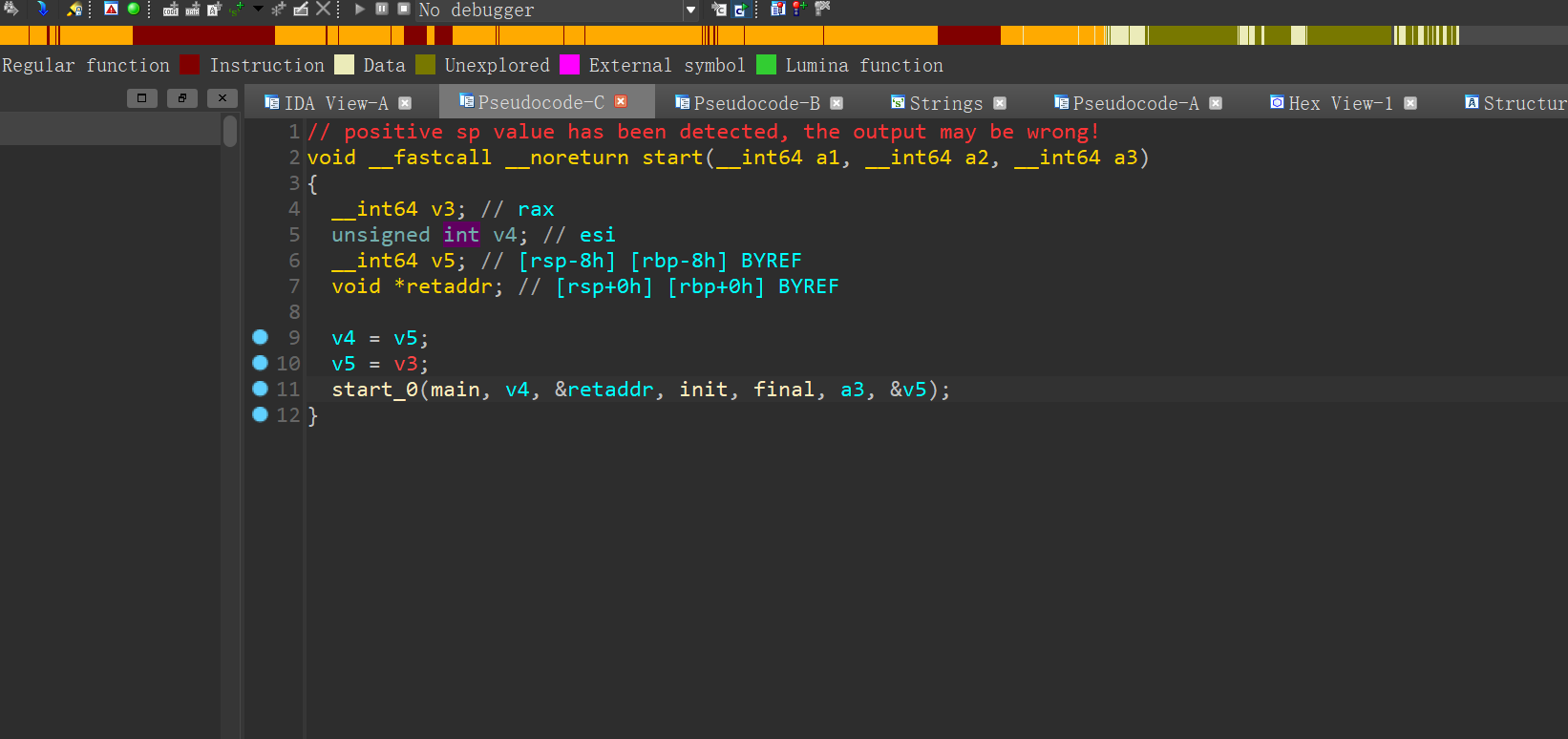The height and width of the screenshot is (739, 1568).
Task: Click the convert to data icon
Action: [x=192, y=10]
